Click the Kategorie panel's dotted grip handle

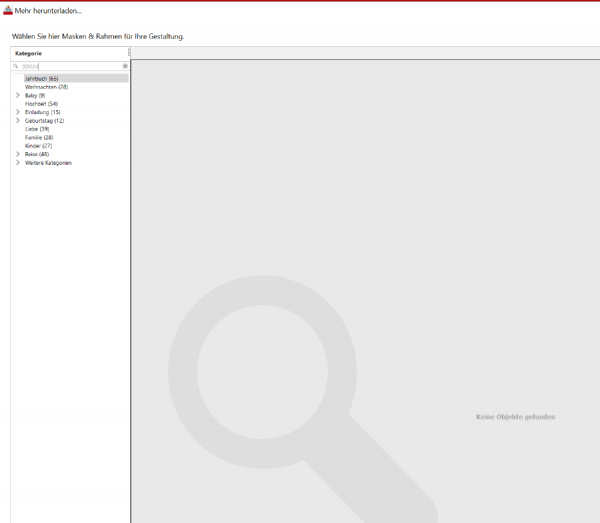(x=129, y=53)
